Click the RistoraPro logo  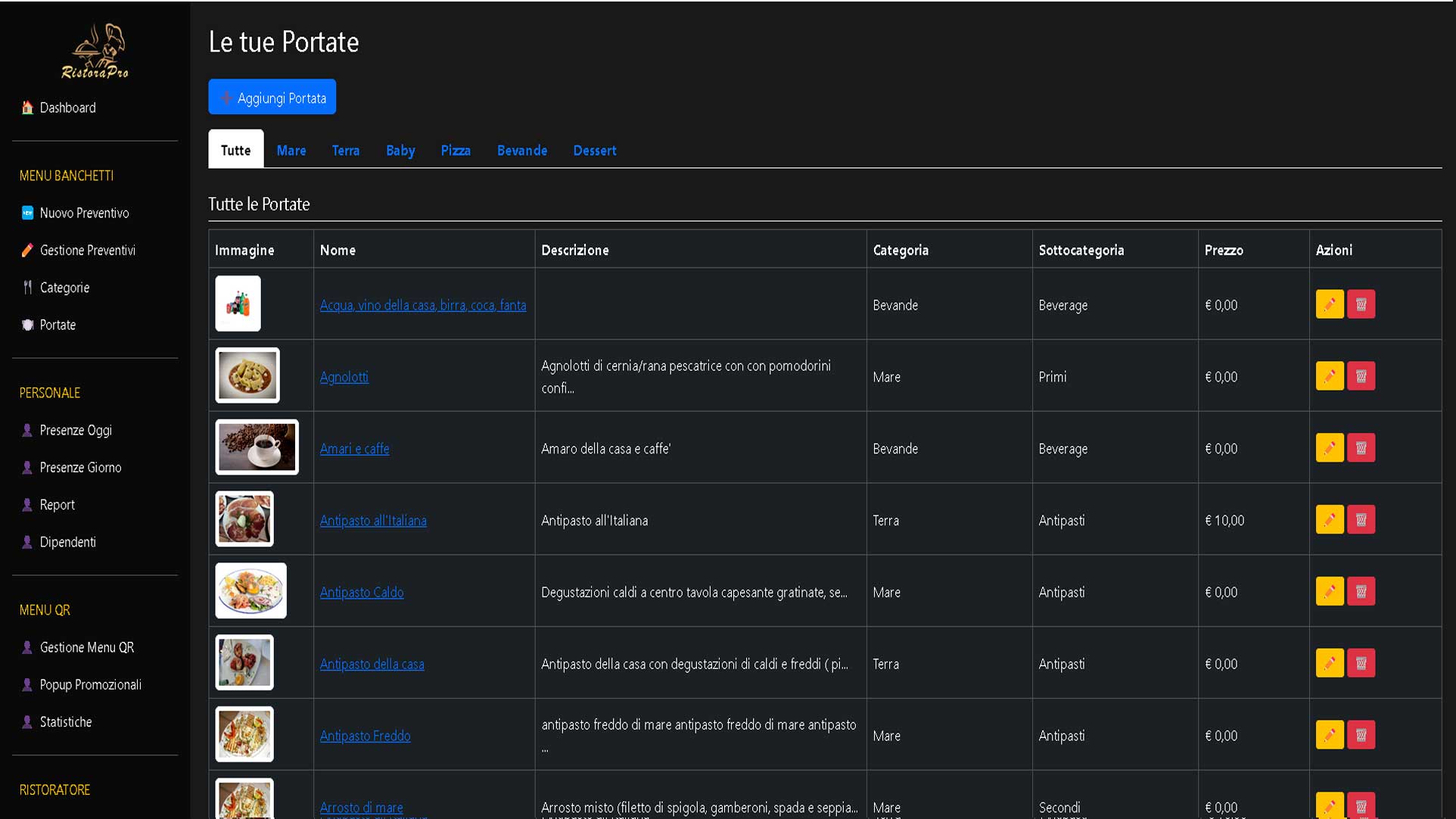tap(95, 51)
